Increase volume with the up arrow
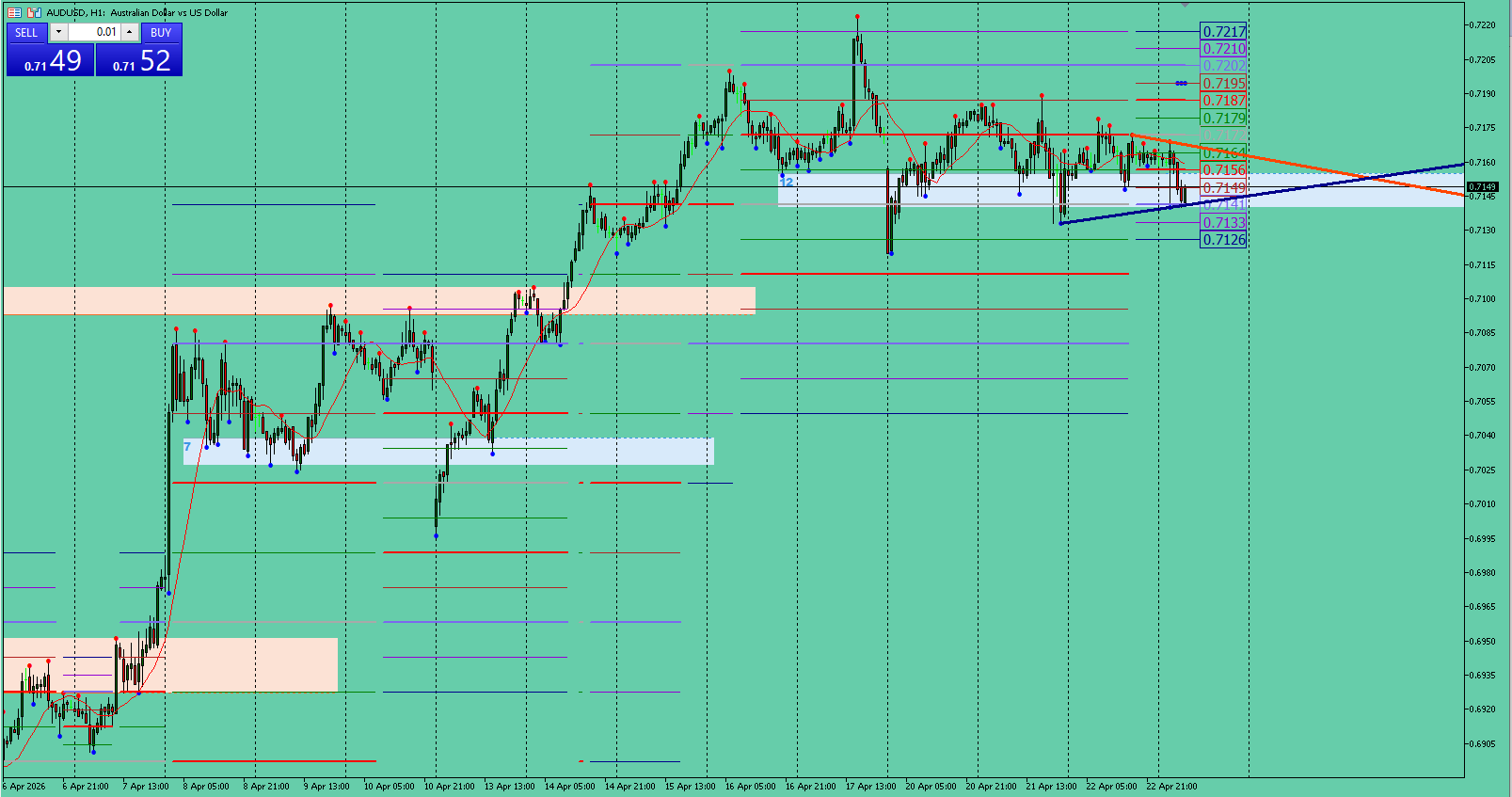The height and width of the screenshot is (797, 1512). click(130, 32)
